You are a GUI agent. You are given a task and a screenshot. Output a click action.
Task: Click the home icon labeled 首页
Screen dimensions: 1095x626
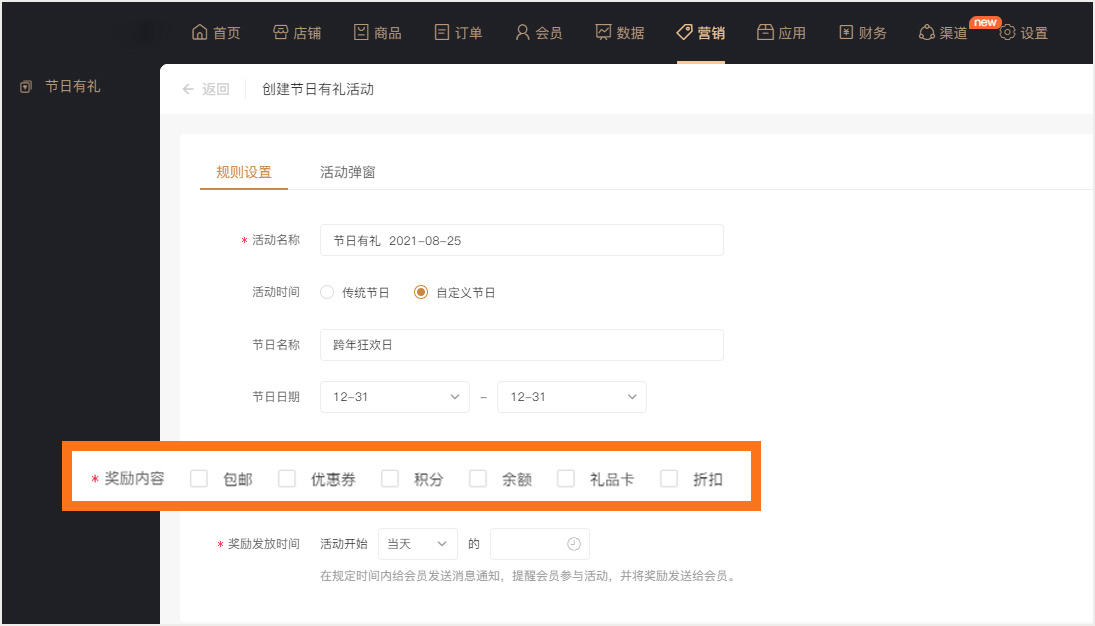(199, 32)
